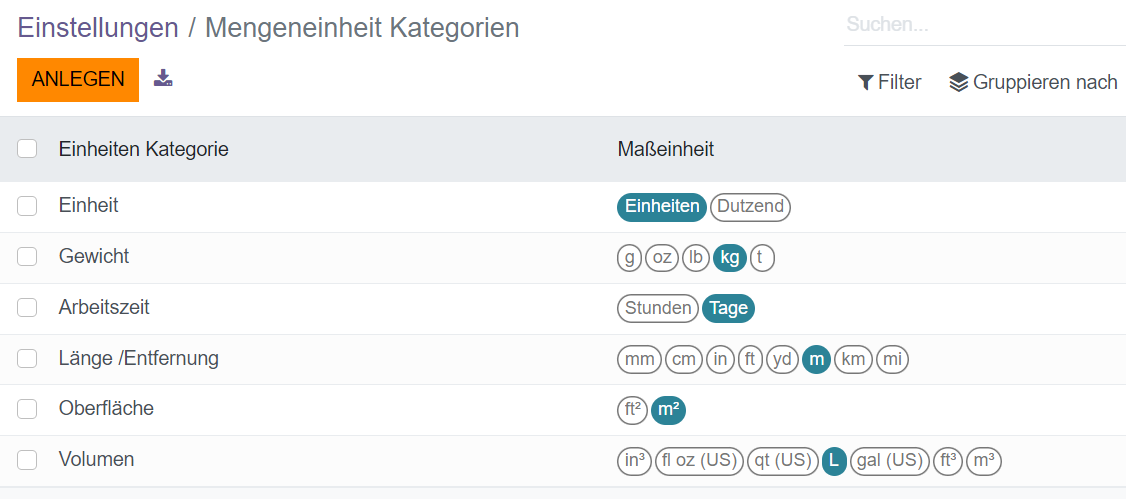
Task: Sort by Einheiten Kategorie column header
Action: tap(144, 149)
